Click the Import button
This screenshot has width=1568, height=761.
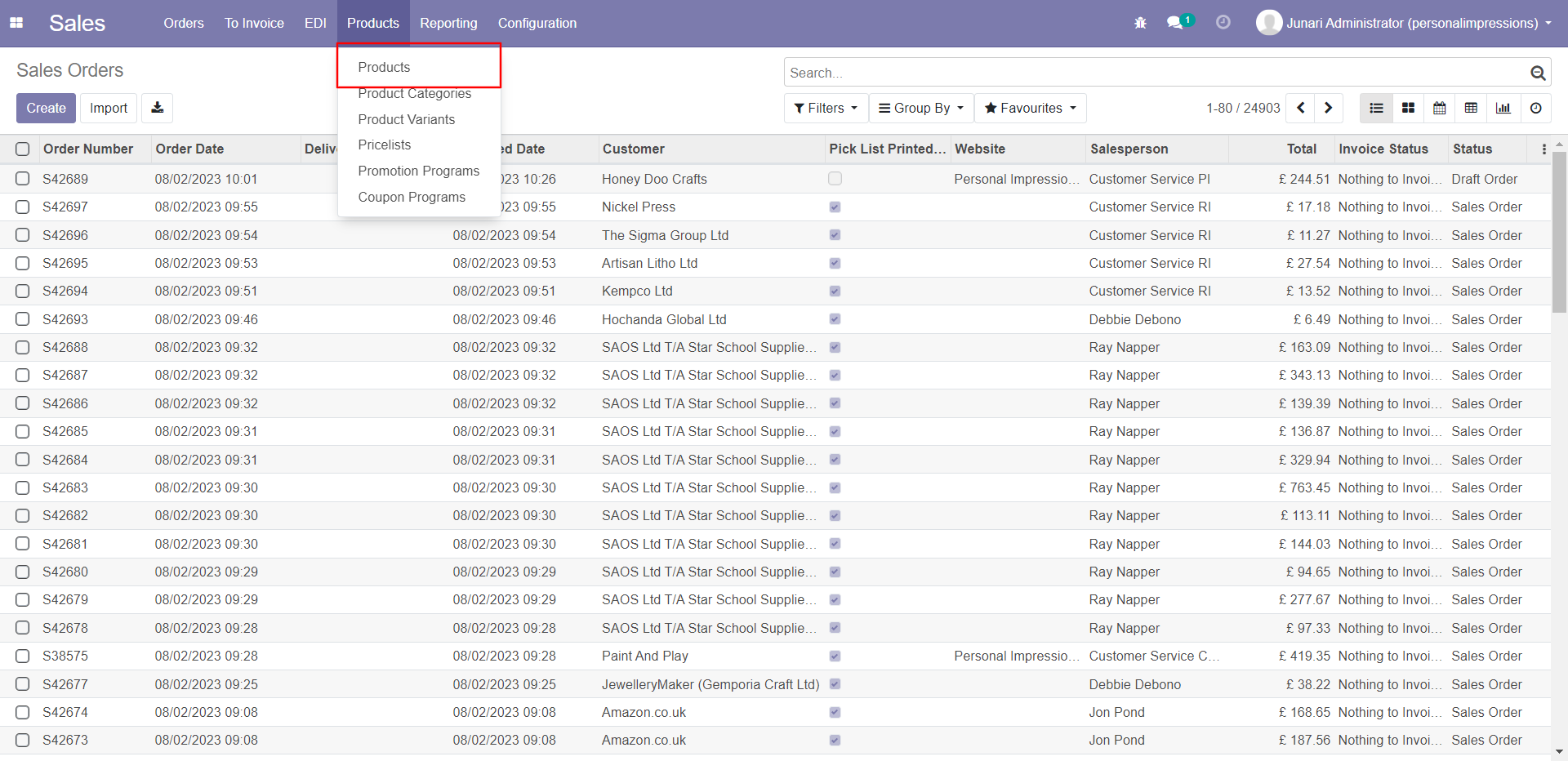109,108
